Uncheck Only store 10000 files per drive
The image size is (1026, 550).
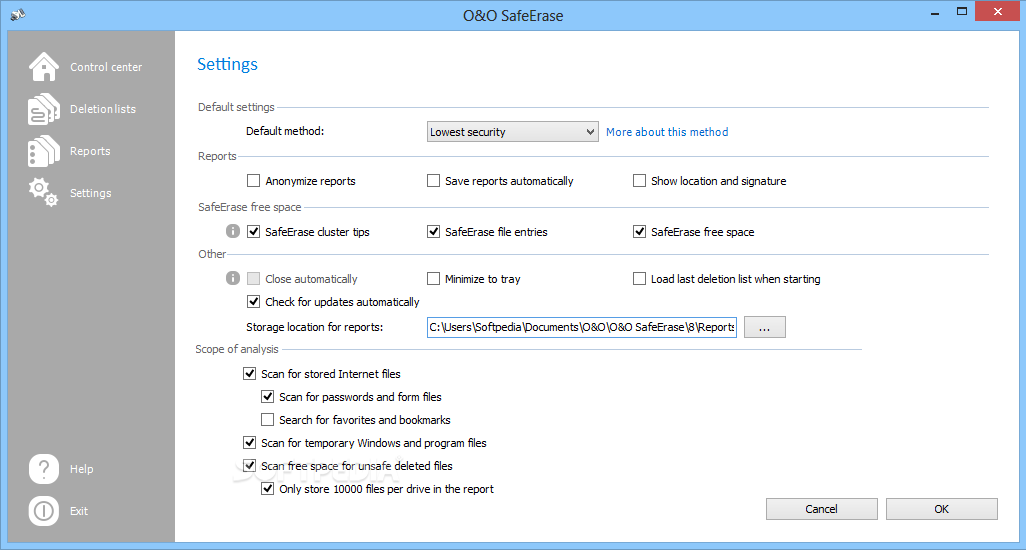(268, 489)
